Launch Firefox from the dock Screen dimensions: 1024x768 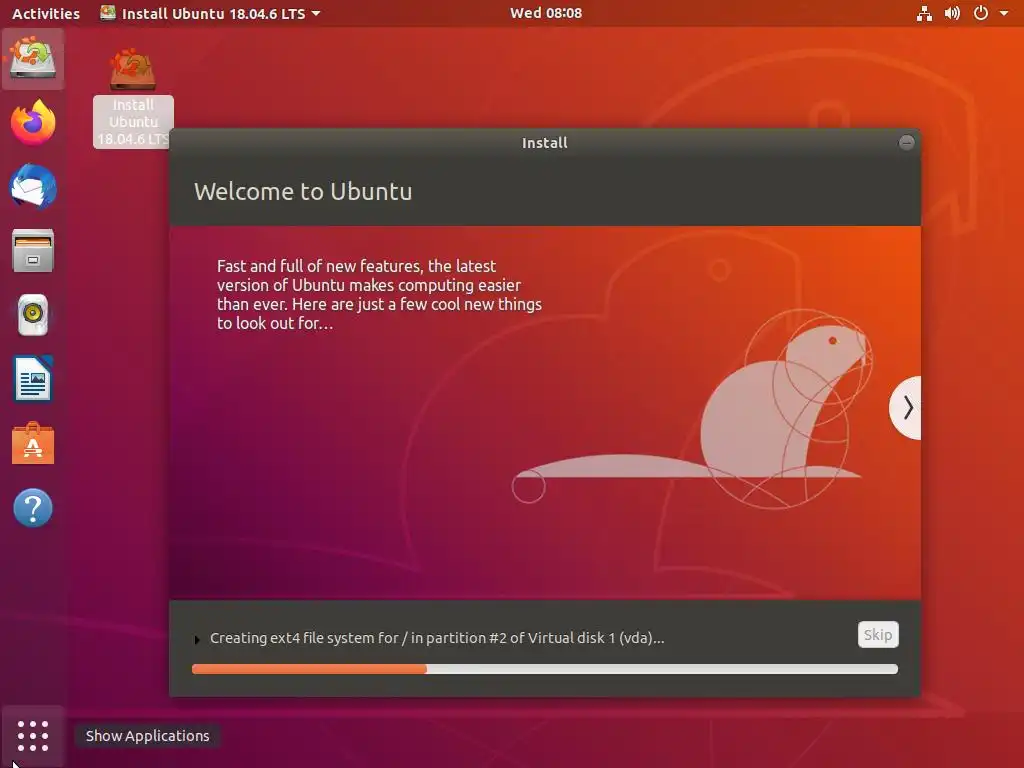point(33,122)
